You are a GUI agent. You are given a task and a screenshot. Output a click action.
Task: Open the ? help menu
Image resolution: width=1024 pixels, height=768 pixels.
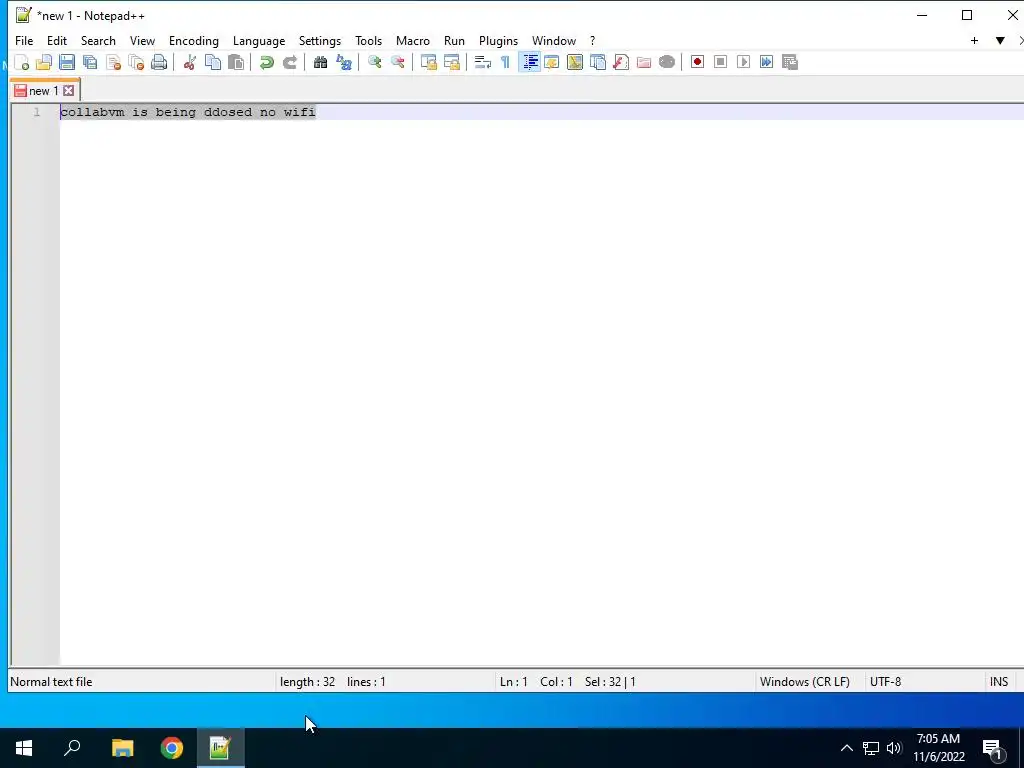point(592,40)
